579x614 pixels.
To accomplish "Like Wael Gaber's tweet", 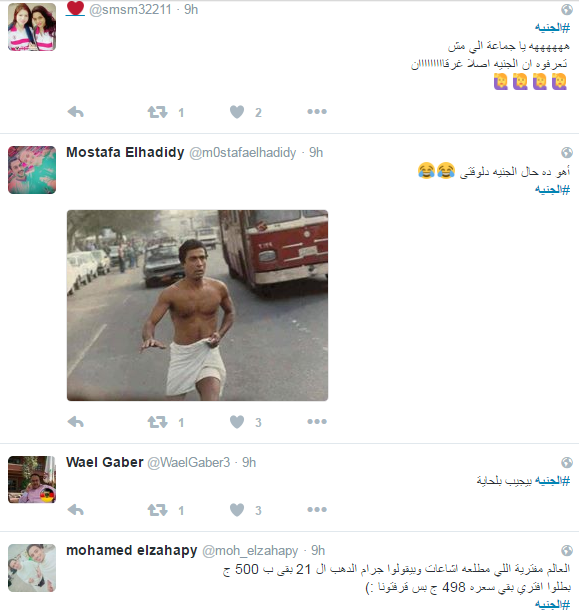I will point(237,510).
